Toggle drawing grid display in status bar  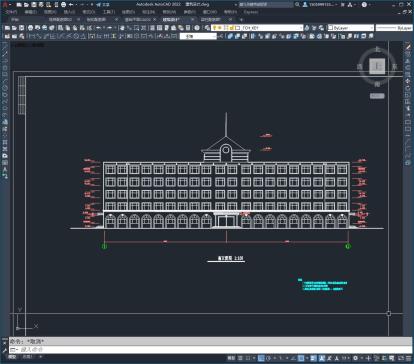[x=240, y=358]
